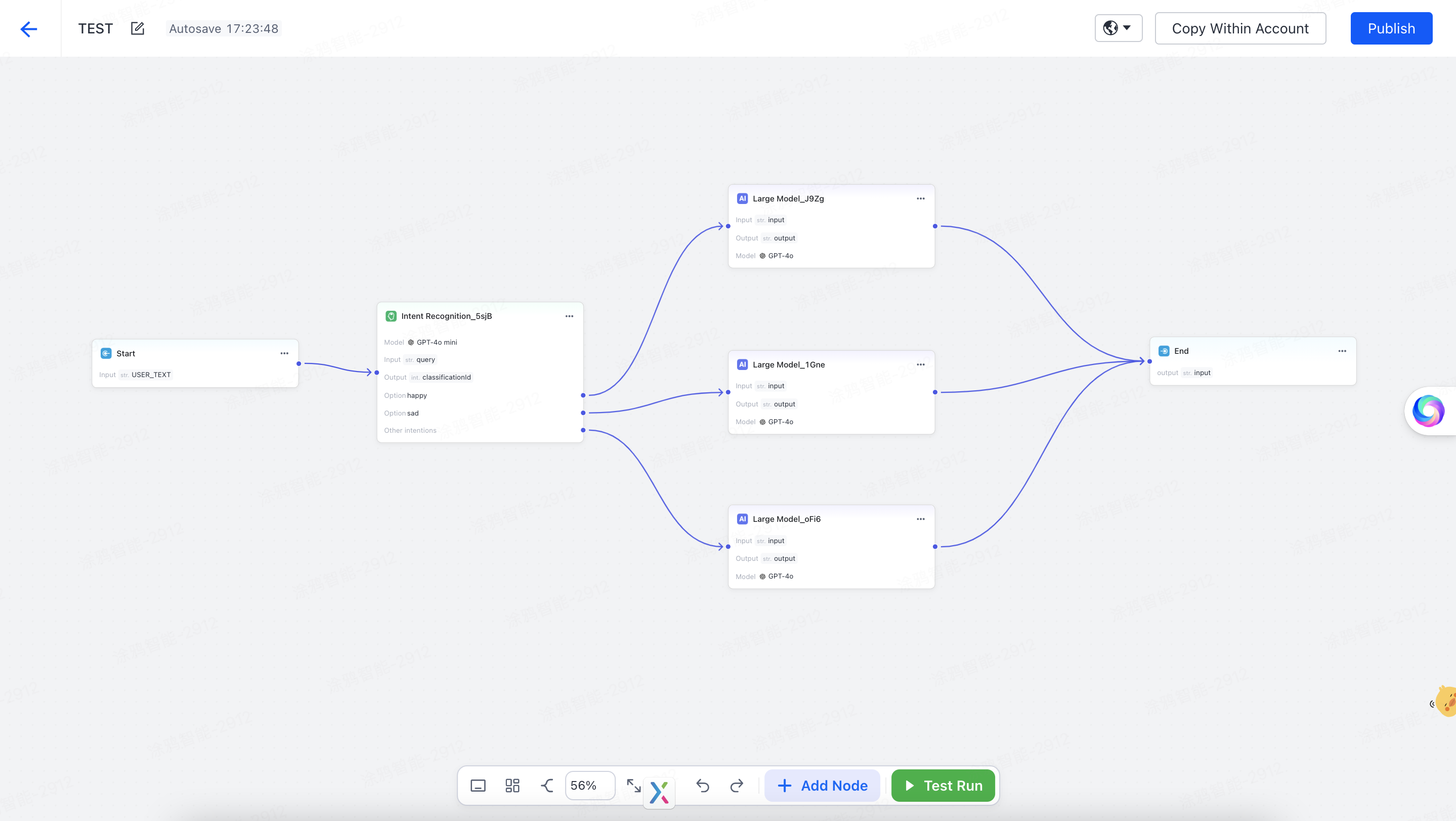Start a Test Run
The image size is (1456, 821).
(x=943, y=786)
